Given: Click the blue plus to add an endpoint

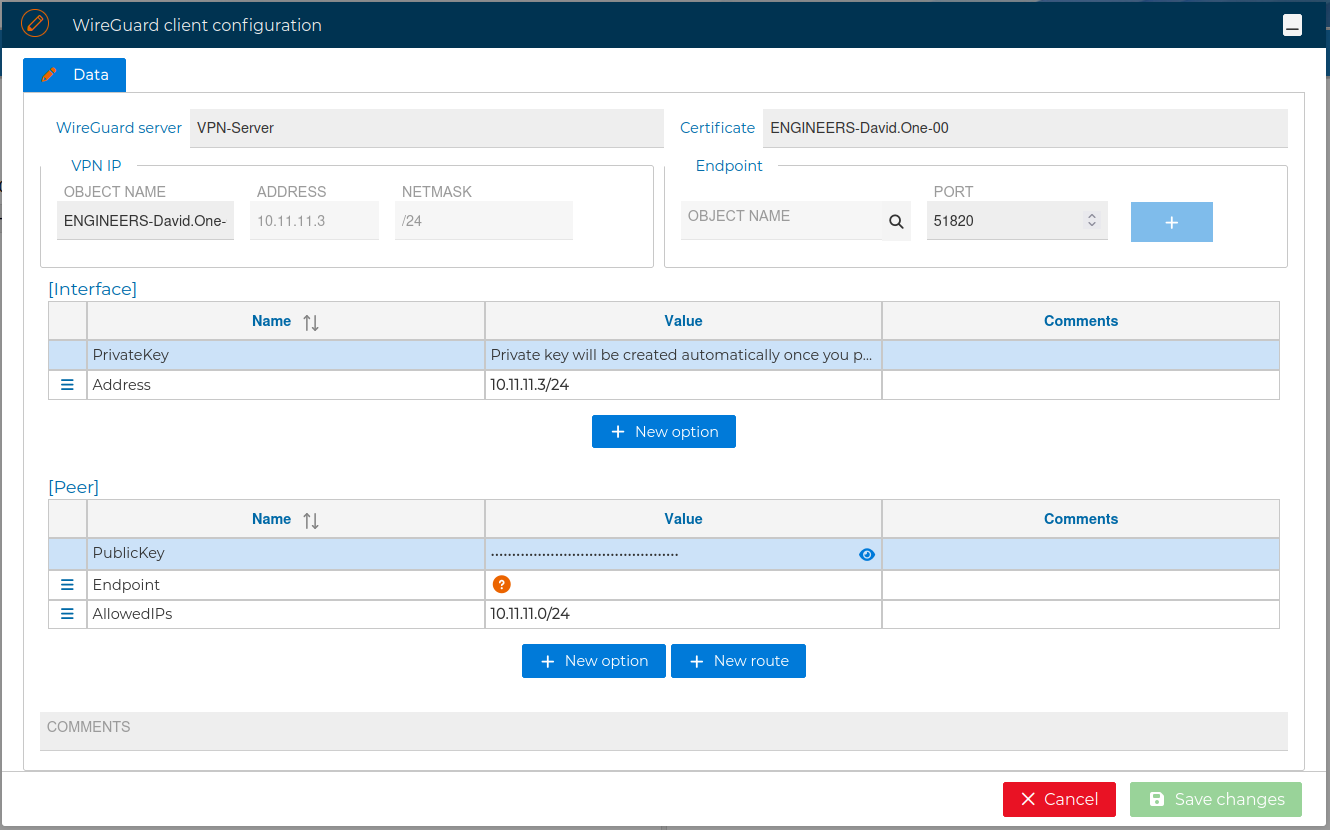Looking at the screenshot, I should (1171, 221).
